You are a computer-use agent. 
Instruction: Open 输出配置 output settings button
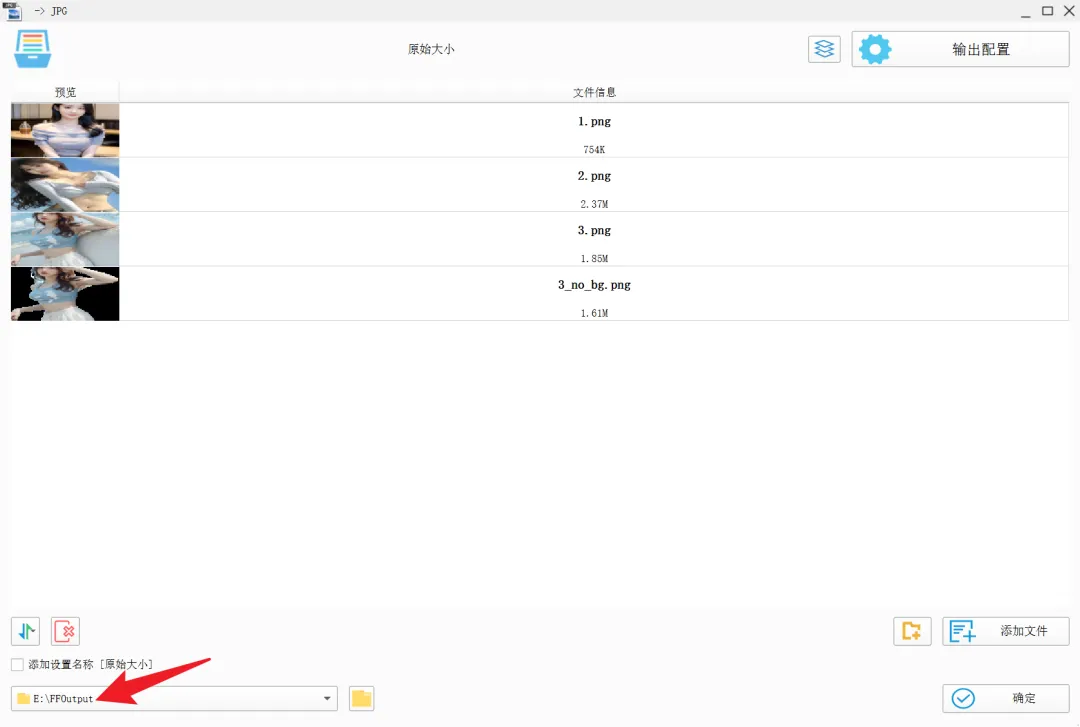point(960,49)
